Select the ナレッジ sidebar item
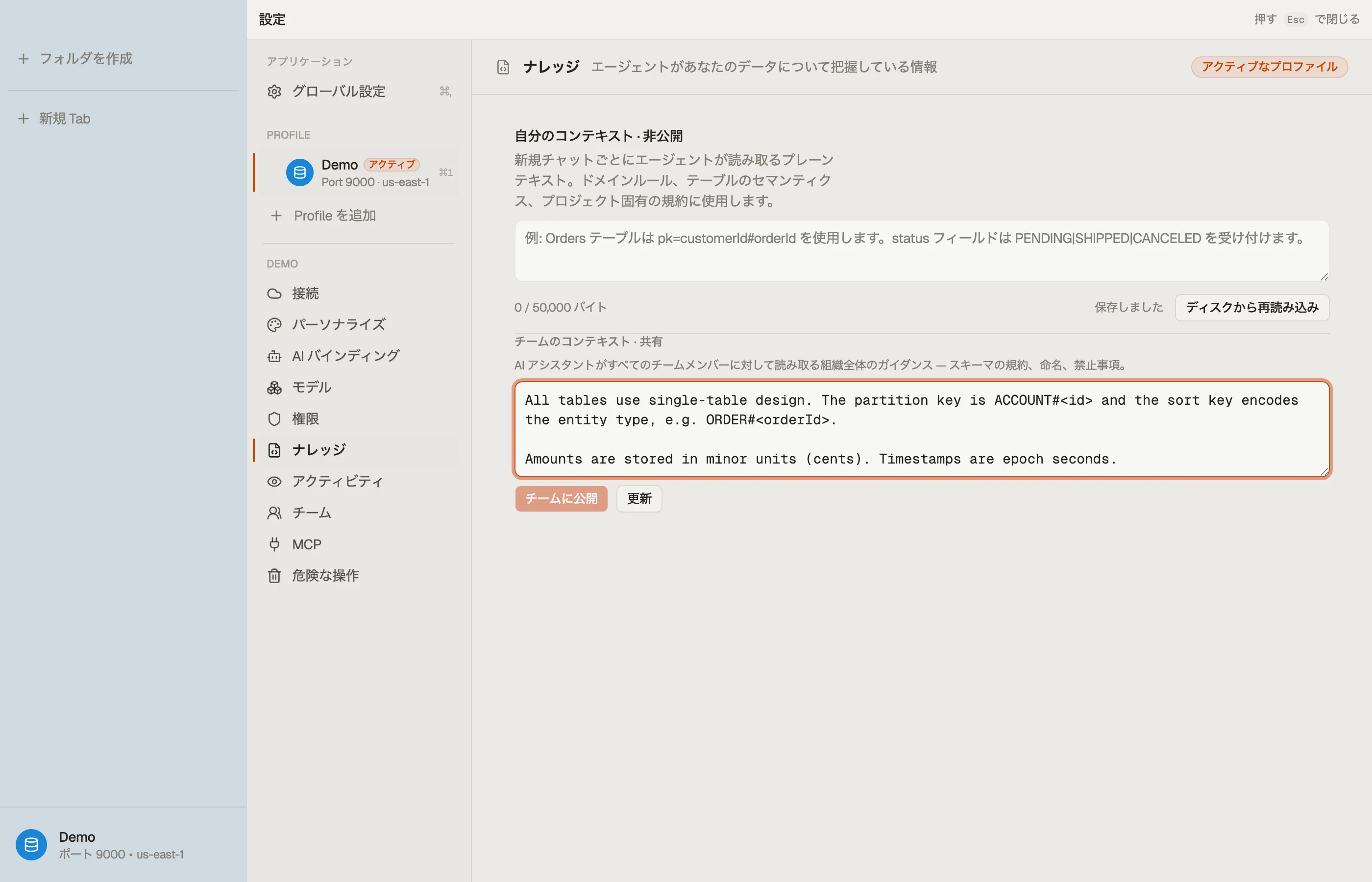 359,450
